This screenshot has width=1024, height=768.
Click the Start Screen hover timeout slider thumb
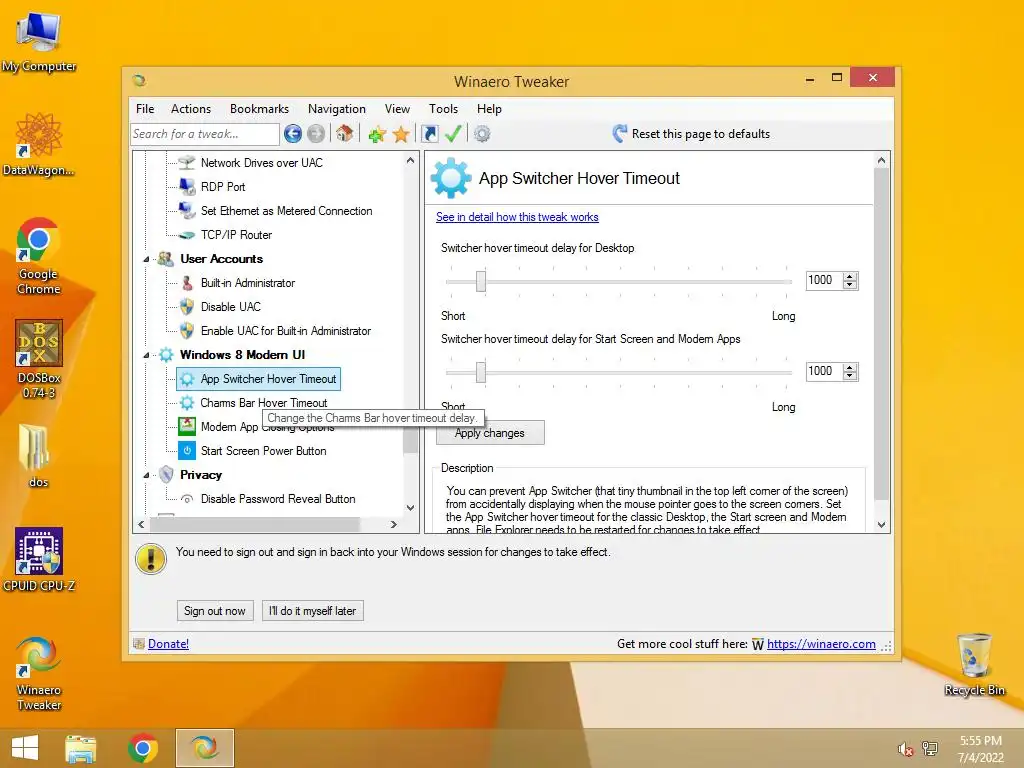point(481,372)
